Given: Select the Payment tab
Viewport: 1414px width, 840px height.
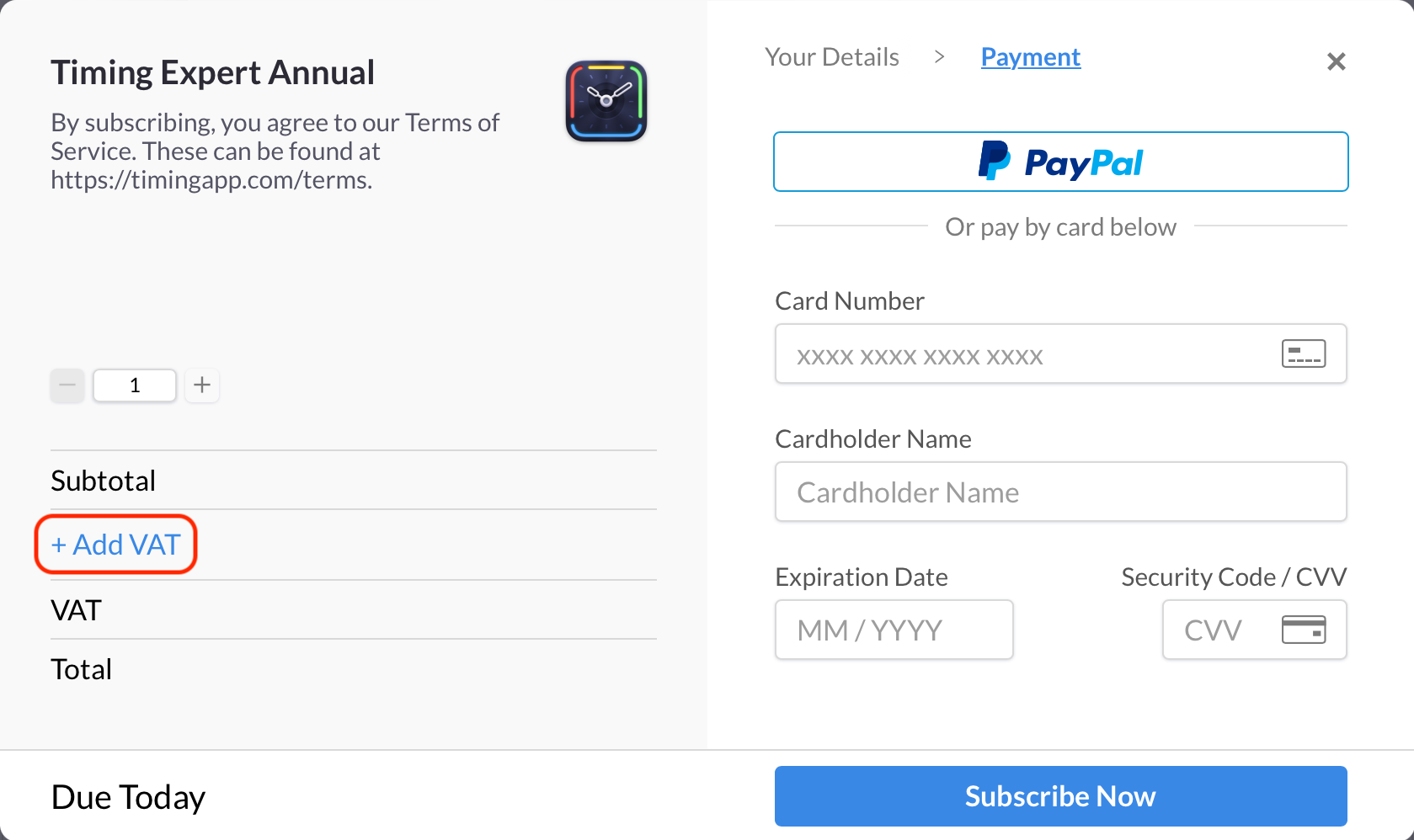Looking at the screenshot, I should [1030, 56].
